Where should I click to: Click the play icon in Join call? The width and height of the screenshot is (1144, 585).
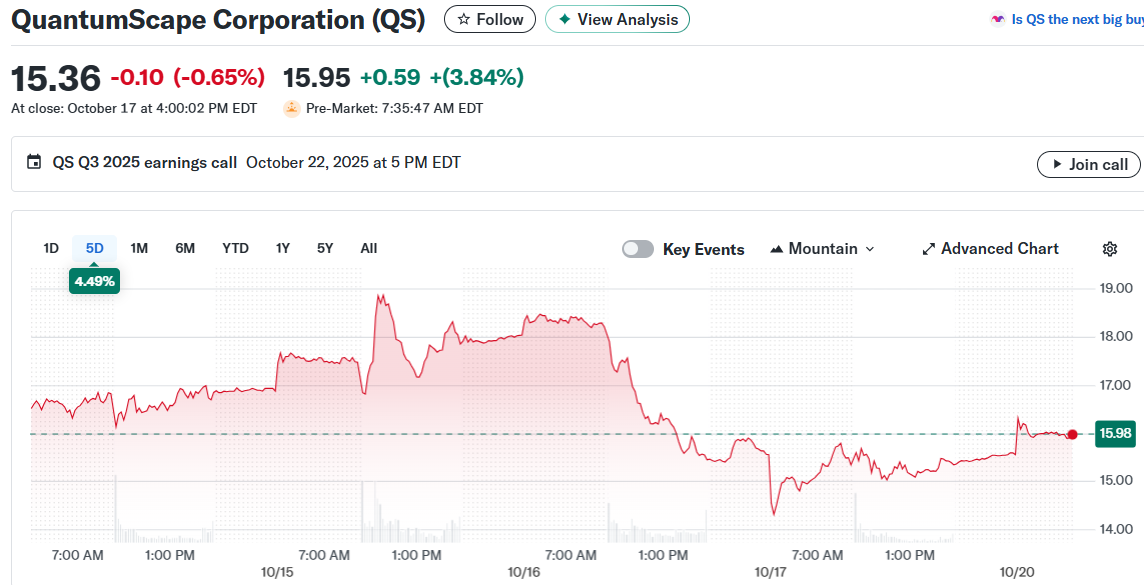point(1057,164)
